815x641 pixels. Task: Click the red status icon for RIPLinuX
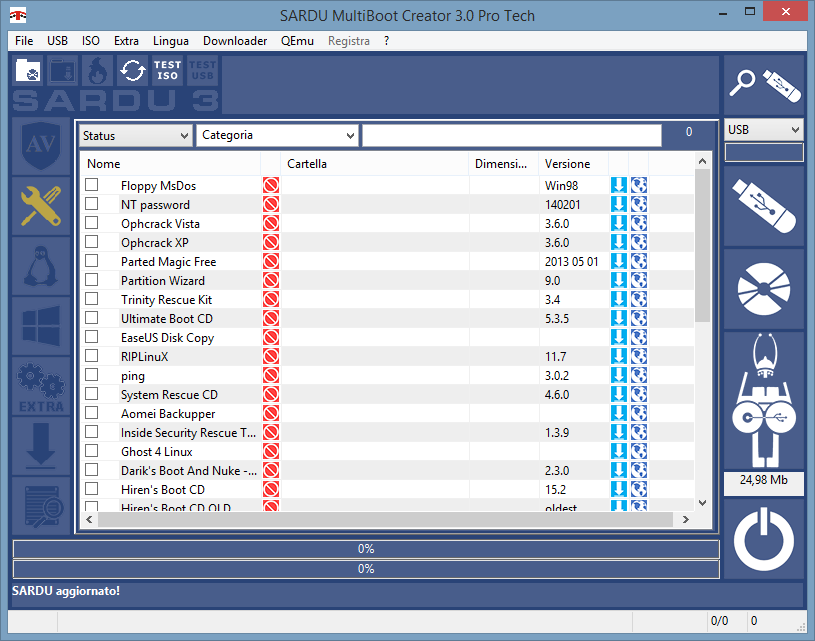click(x=271, y=356)
